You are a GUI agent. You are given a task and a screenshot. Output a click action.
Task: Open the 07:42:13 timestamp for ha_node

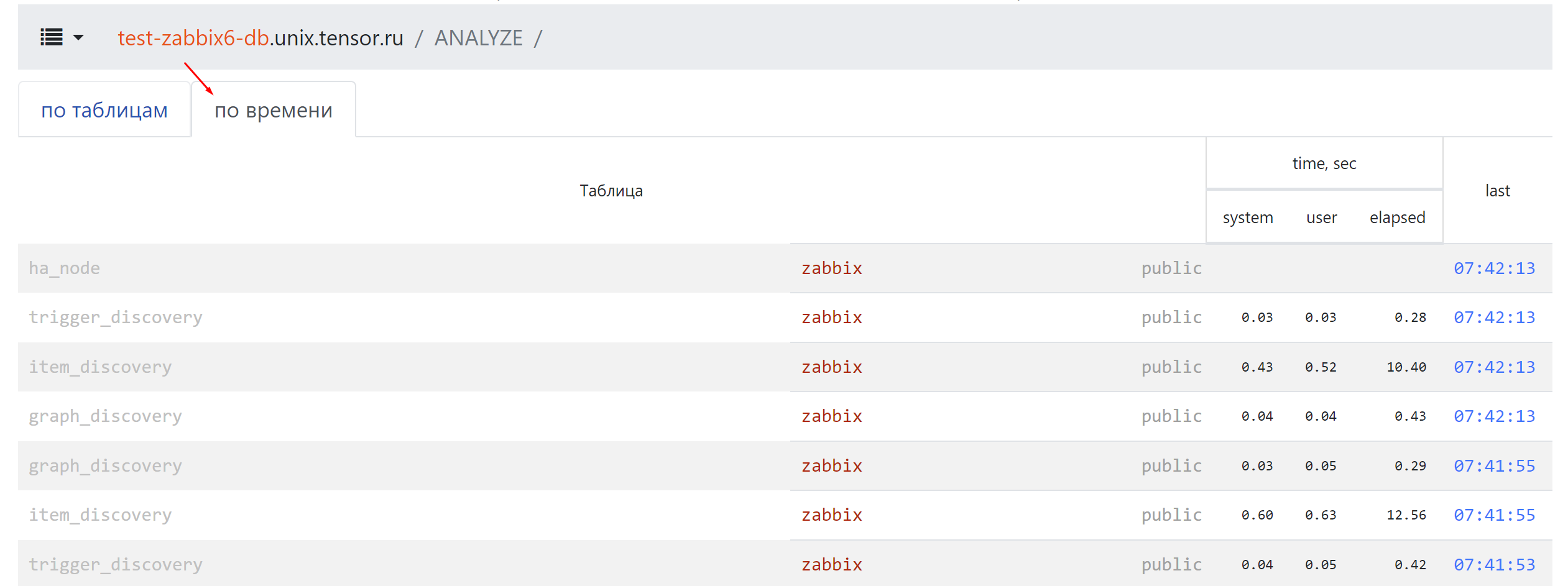click(x=1494, y=268)
